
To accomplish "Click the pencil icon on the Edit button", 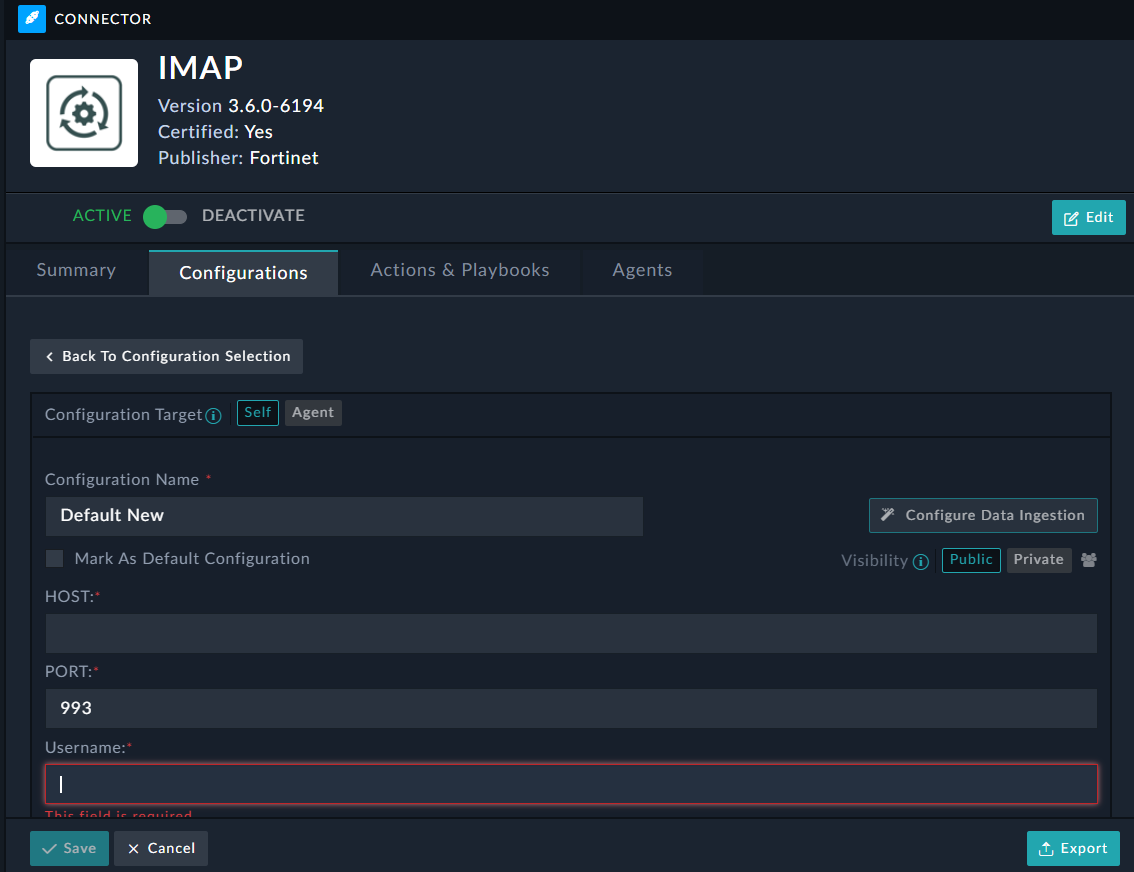I will pyautogui.click(x=1071, y=217).
